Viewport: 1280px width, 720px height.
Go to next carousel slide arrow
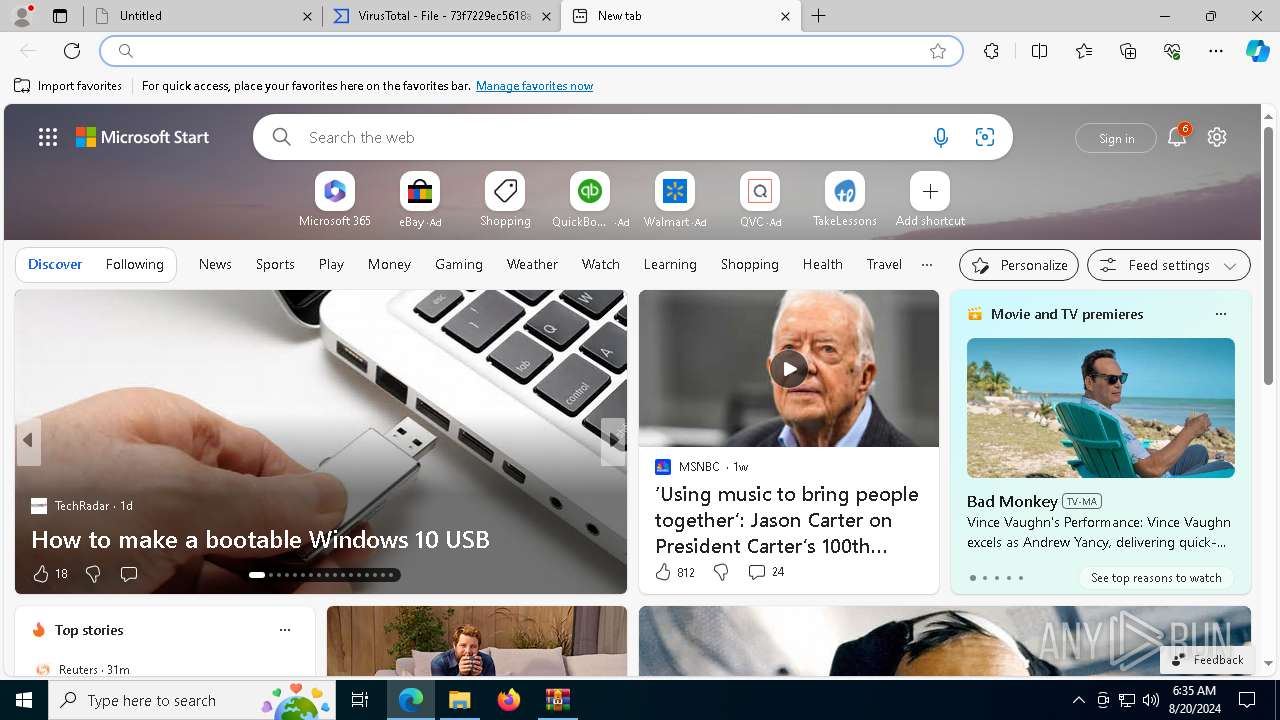[x=613, y=440]
